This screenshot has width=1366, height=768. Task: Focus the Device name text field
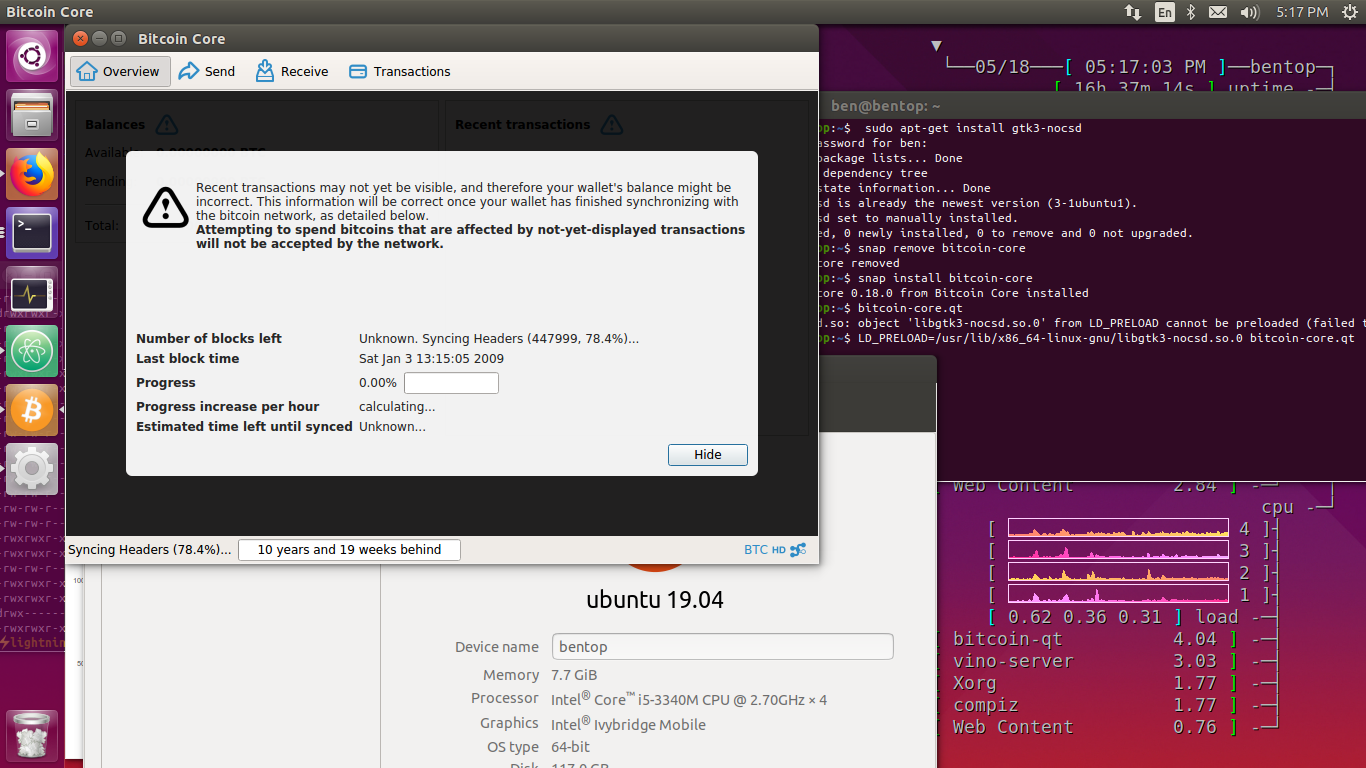(x=722, y=646)
